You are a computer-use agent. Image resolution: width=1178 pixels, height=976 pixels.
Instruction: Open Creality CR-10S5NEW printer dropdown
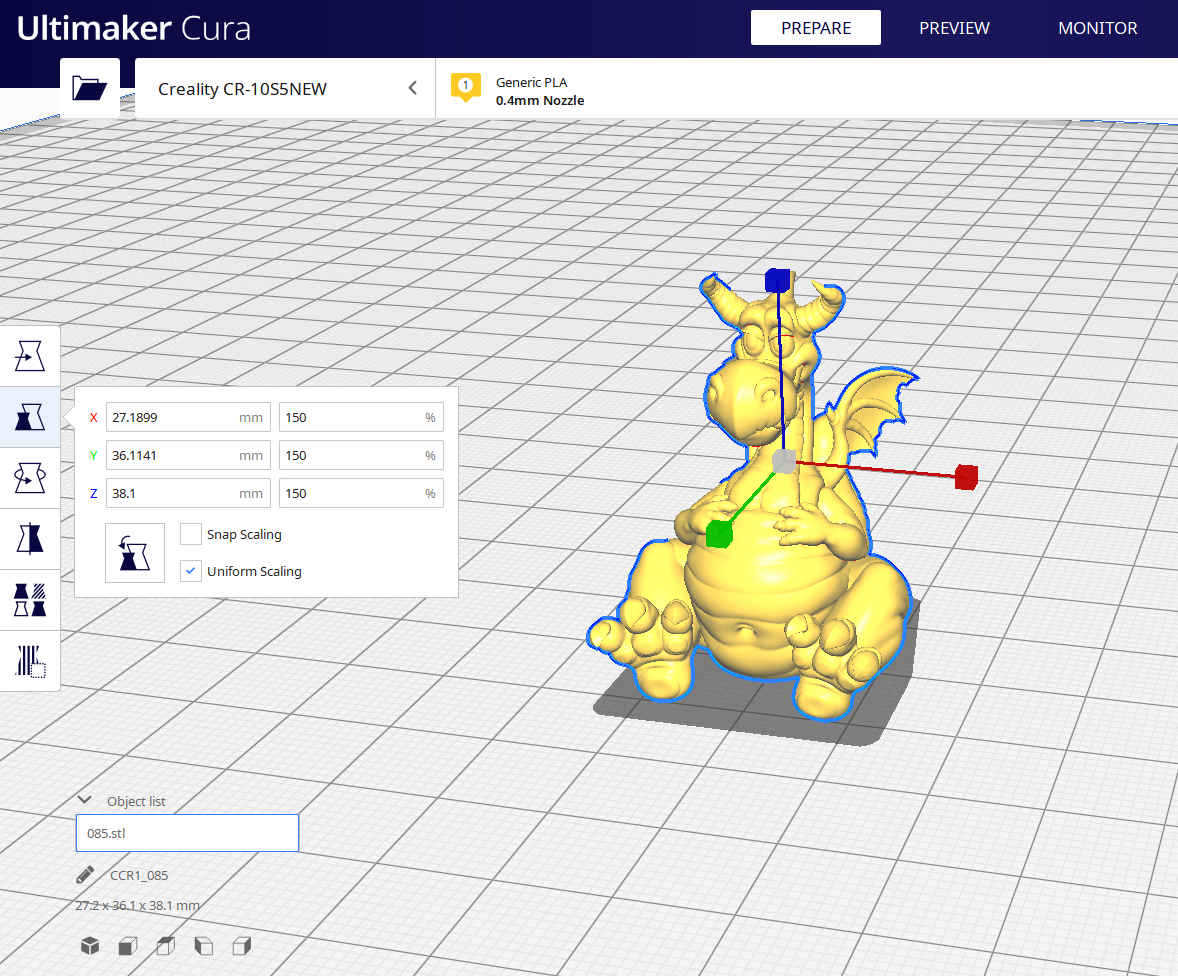click(x=285, y=88)
